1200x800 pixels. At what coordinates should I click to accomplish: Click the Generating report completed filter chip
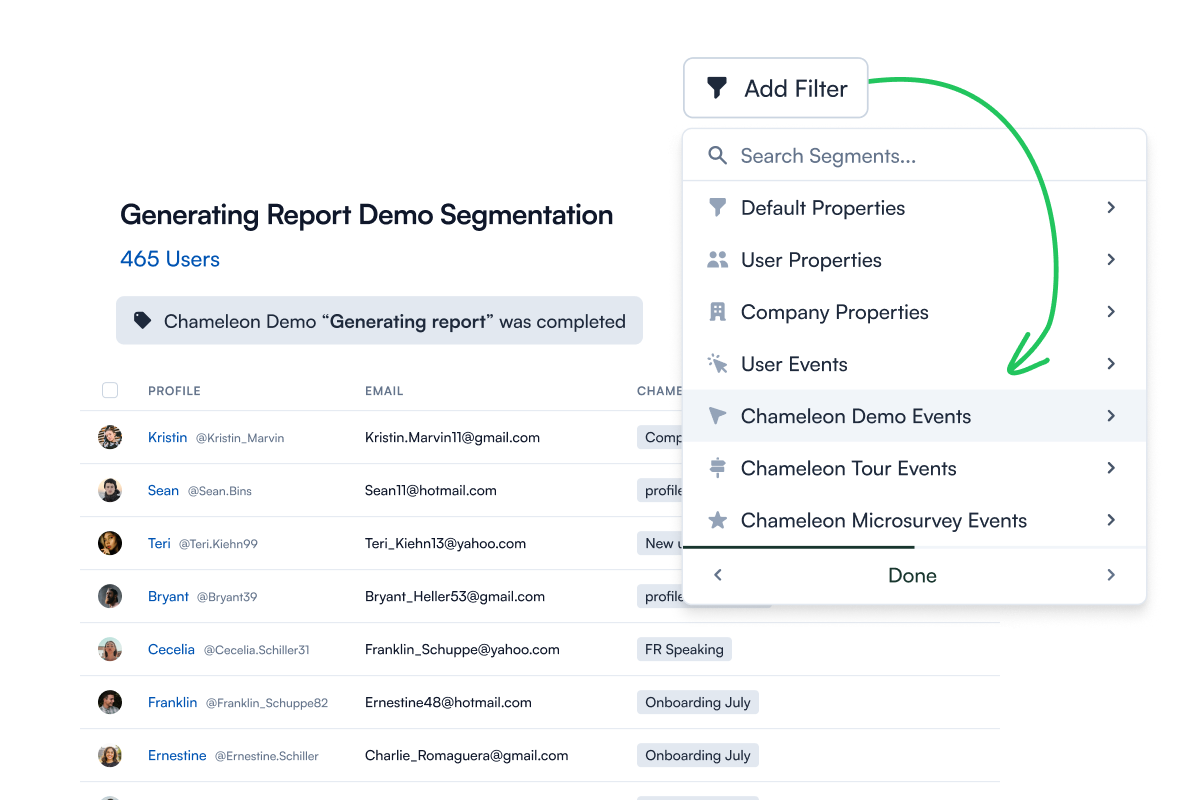pos(379,321)
